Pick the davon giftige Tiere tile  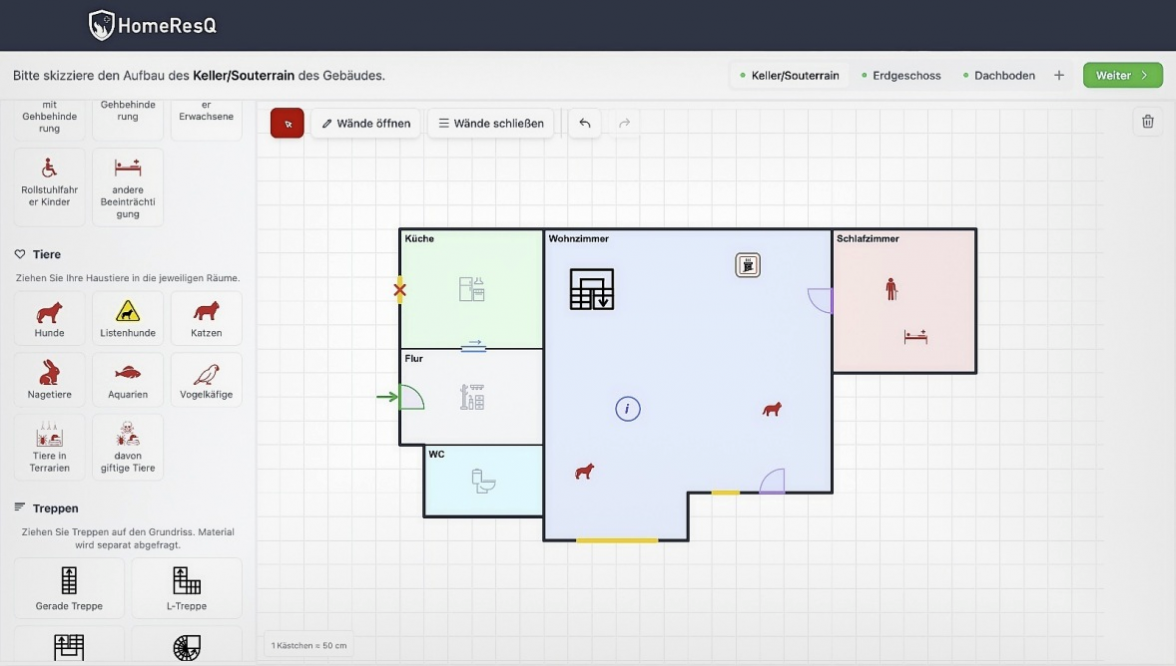coord(128,447)
